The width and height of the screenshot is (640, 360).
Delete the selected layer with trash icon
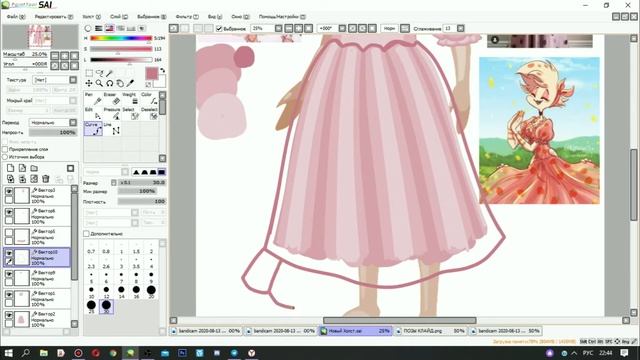(46, 179)
